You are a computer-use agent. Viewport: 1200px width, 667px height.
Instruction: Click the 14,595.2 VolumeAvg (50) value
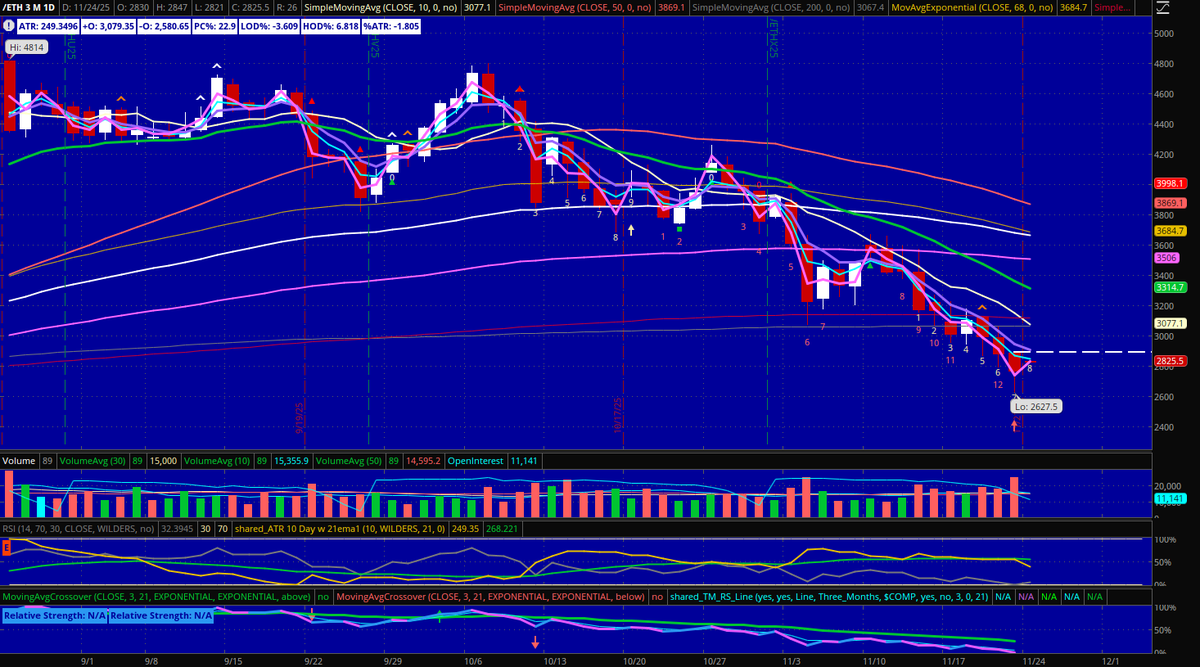coord(421,461)
